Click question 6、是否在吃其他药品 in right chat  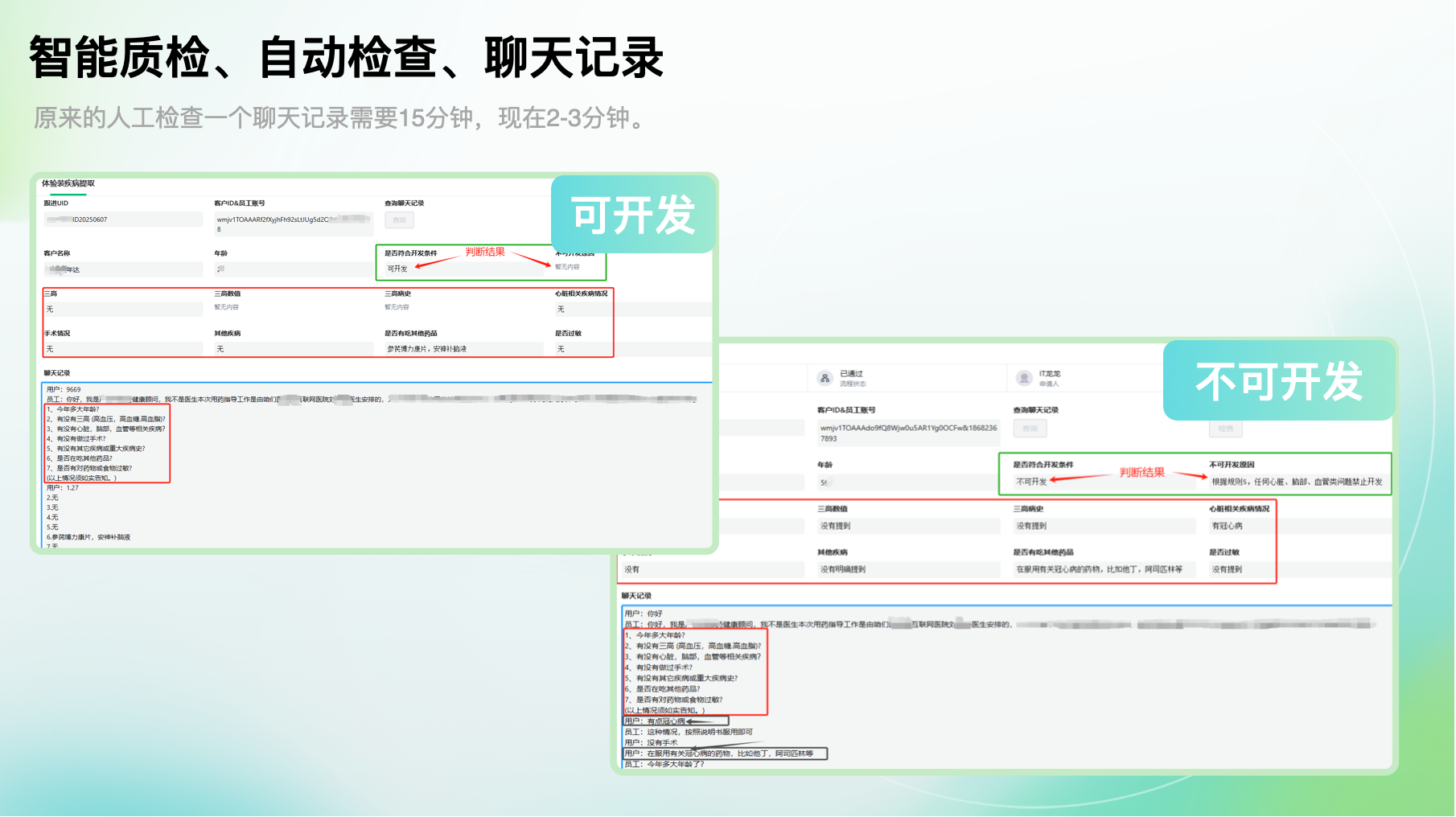pyautogui.click(x=663, y=689)
